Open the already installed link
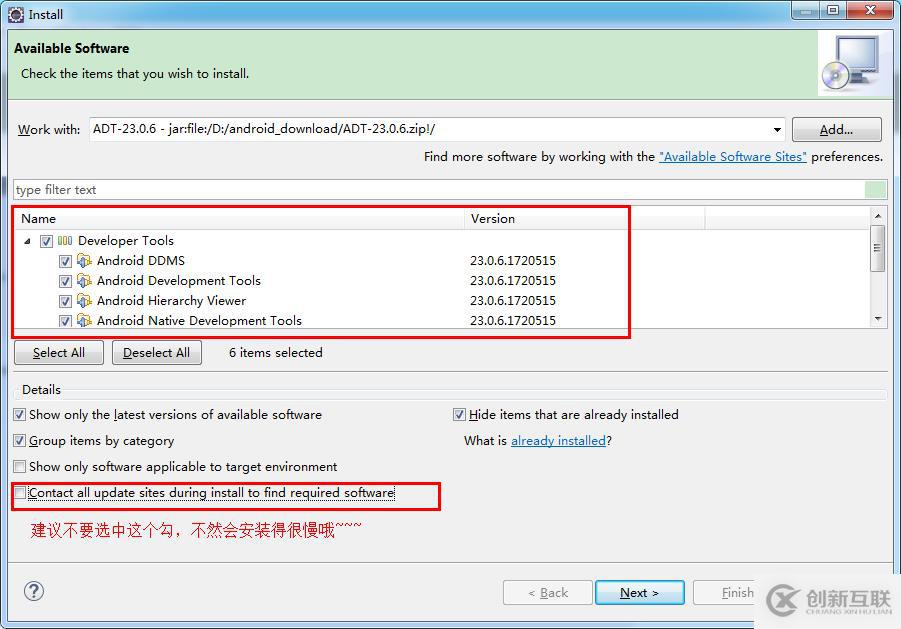This screenshot has width=901, height=629. [x=559, y=441]
